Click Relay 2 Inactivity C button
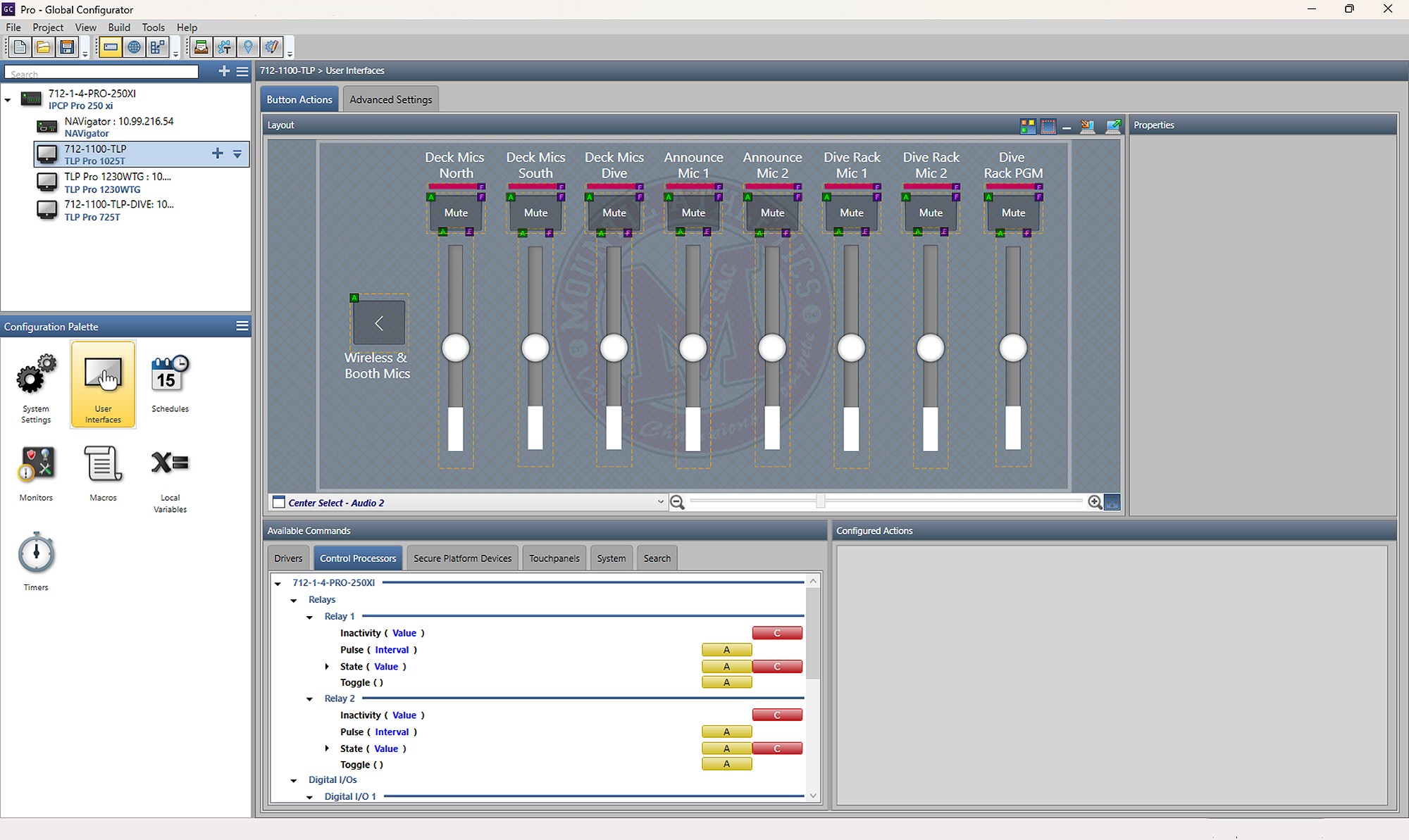This screenshot has width=1409, height=840. [x=775, y=714]
